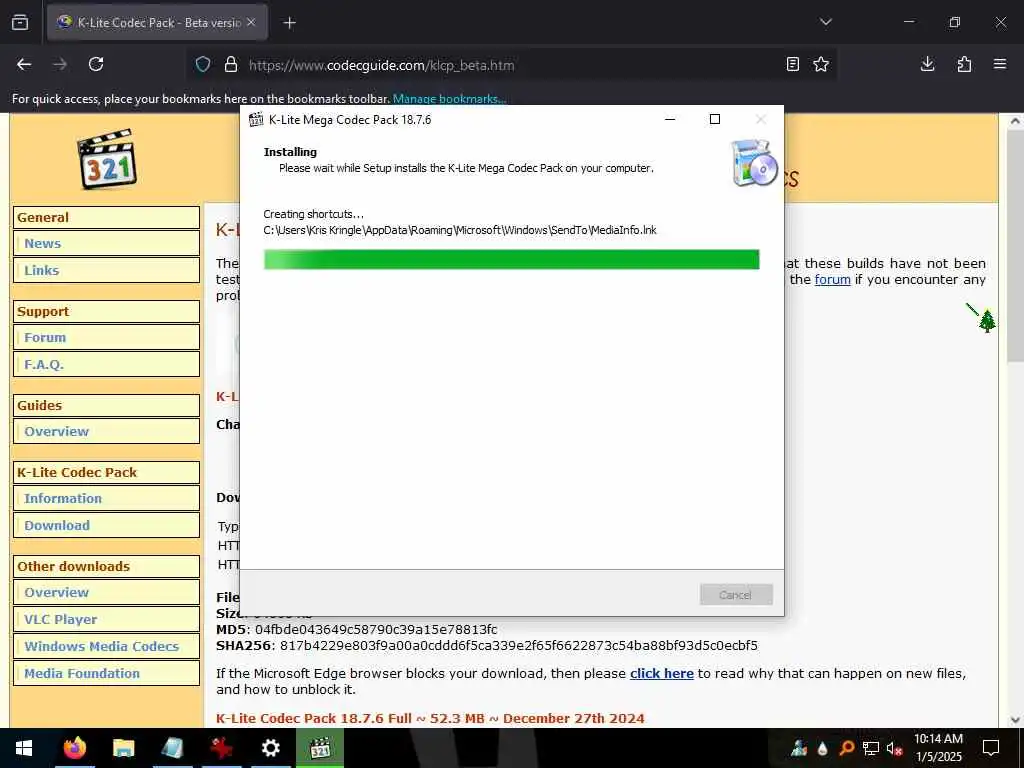Click the 321 clapperboard site logo
1024x768 pixels.
[108, 159]
